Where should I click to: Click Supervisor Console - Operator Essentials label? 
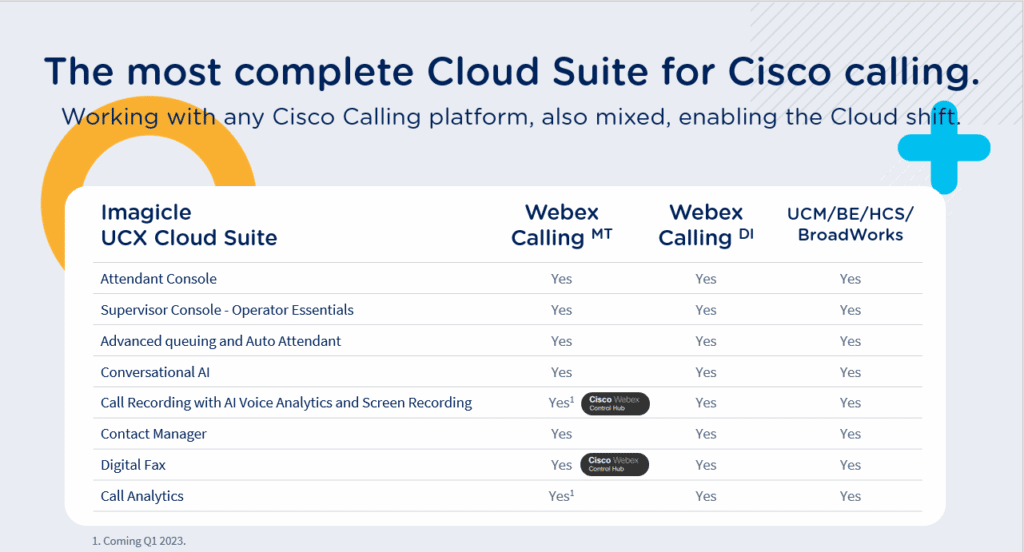[x=227, y=310]
